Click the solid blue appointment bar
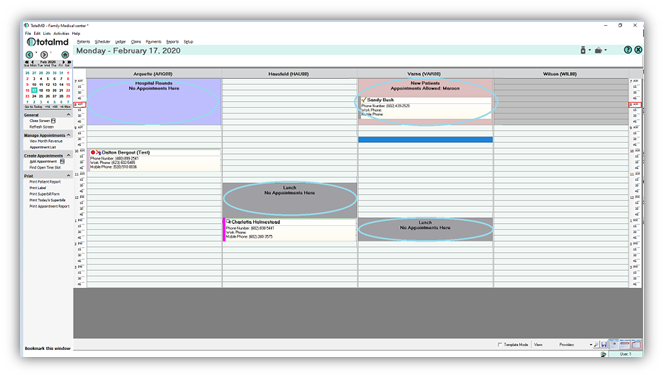 click(425, 139)
